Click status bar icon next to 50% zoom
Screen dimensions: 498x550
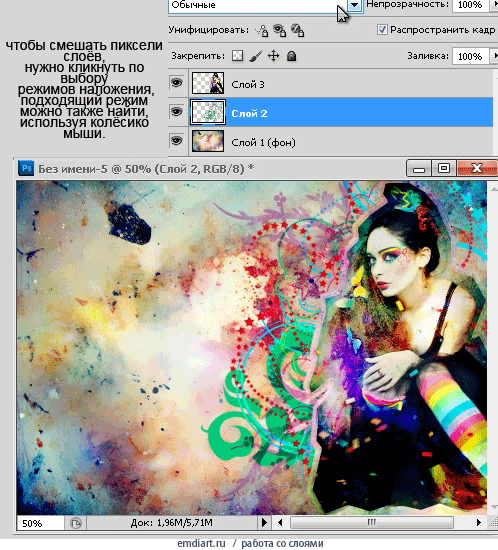[x=75, y=523]
